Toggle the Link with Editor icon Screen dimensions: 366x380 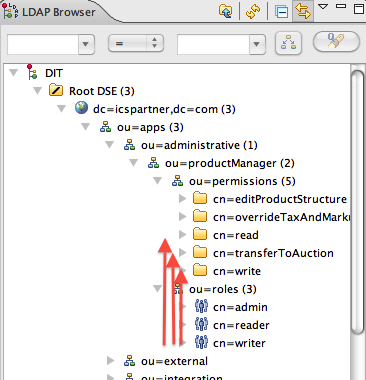pyautogui.click(x=303, y=11)
